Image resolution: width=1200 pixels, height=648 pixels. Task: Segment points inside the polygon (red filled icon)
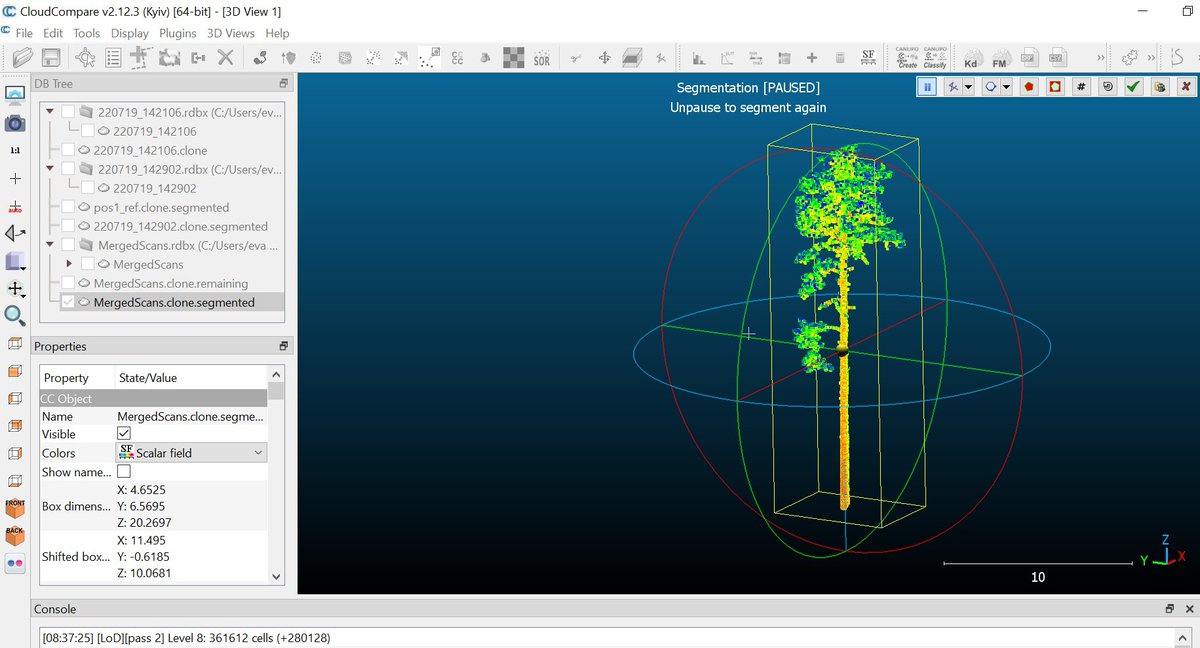pos(1029,87)
